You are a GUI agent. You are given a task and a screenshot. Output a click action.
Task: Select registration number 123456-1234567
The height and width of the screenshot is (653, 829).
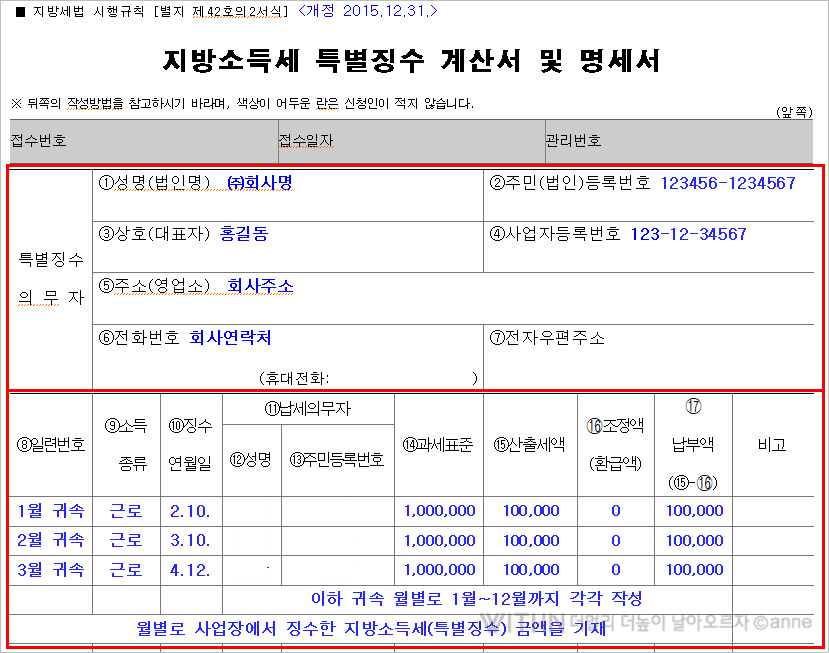coord(727,183)
